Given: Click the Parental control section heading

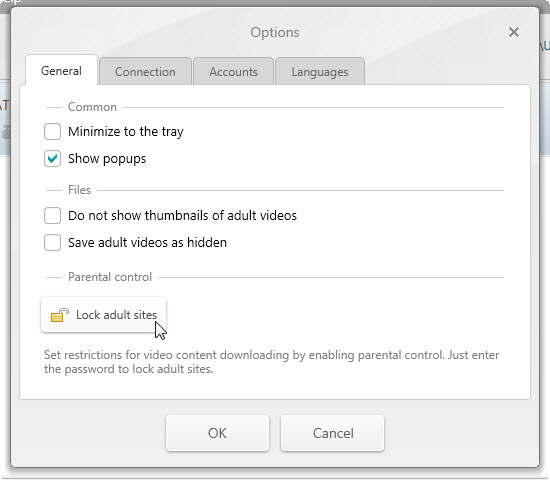Looking at the screenshot, I should click(110, 277).
